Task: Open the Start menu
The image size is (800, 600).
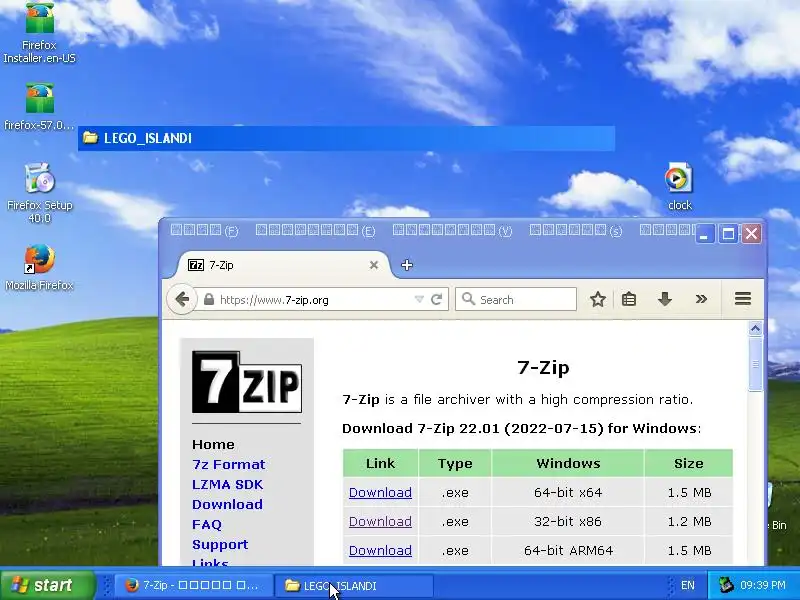Action: pos(48,585)
